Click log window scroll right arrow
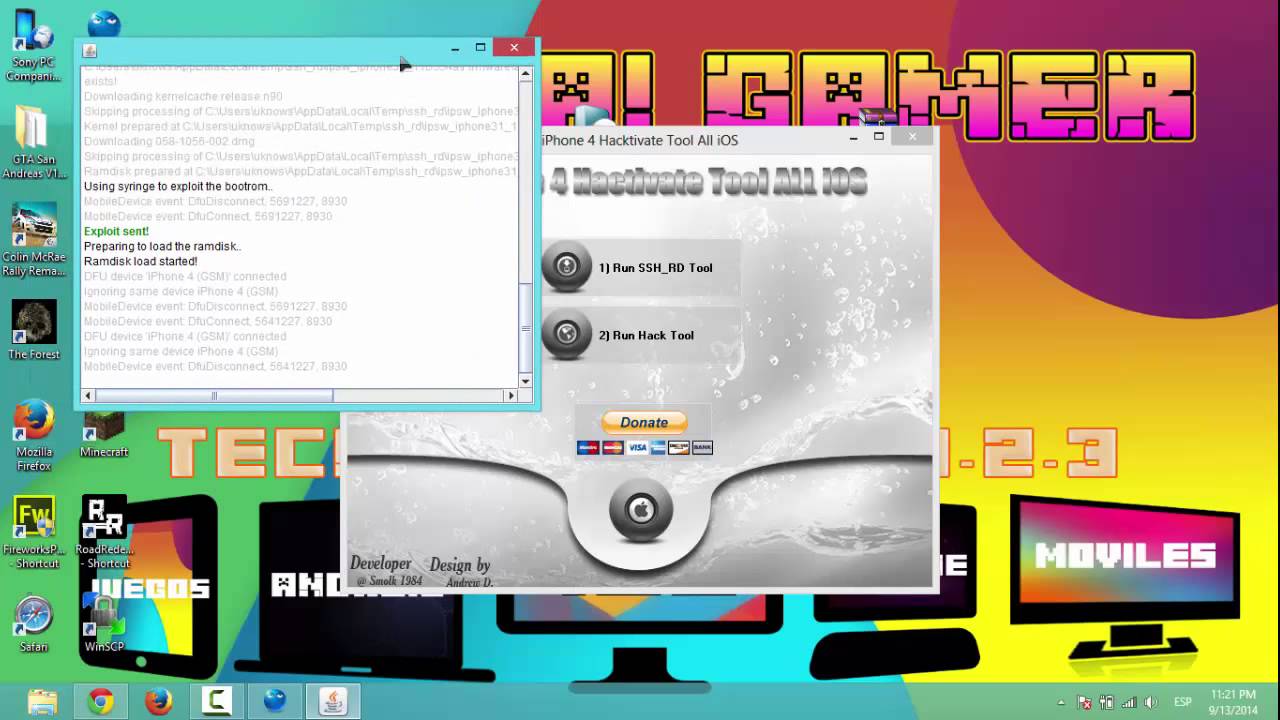The image size is (1280, 720). pyautogui.click(x=511, y=396)
